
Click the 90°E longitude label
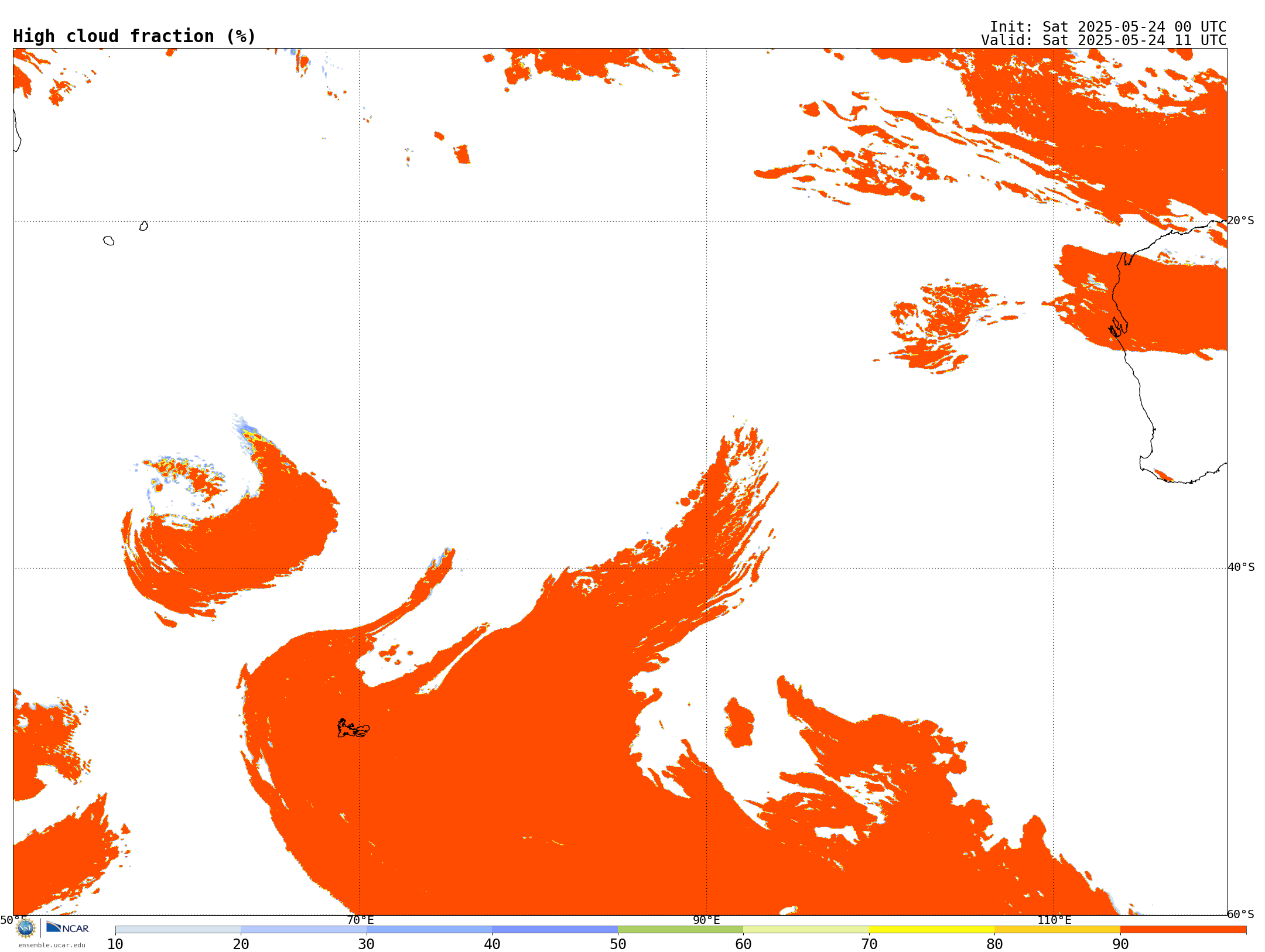tap(706, 920)
